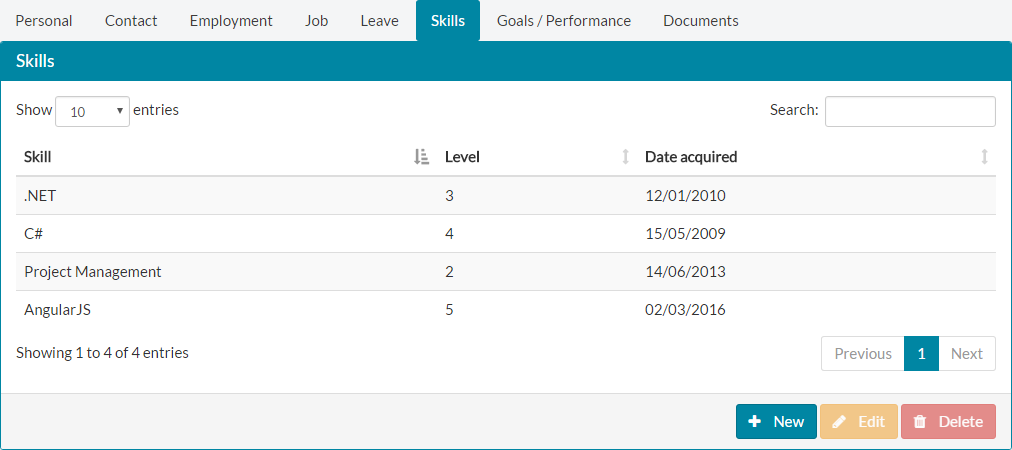1012x450 pixels.
Task: Focus the Search input field
Action: pos(910,111)
